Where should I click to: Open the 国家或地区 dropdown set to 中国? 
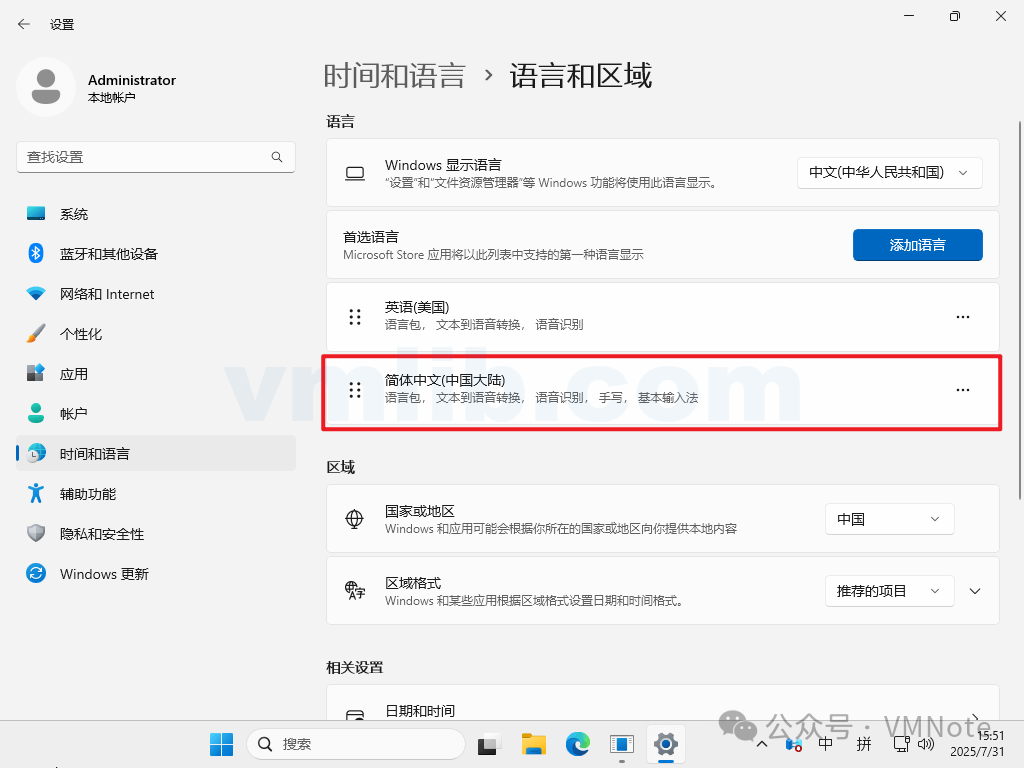[x=889, y=519]
